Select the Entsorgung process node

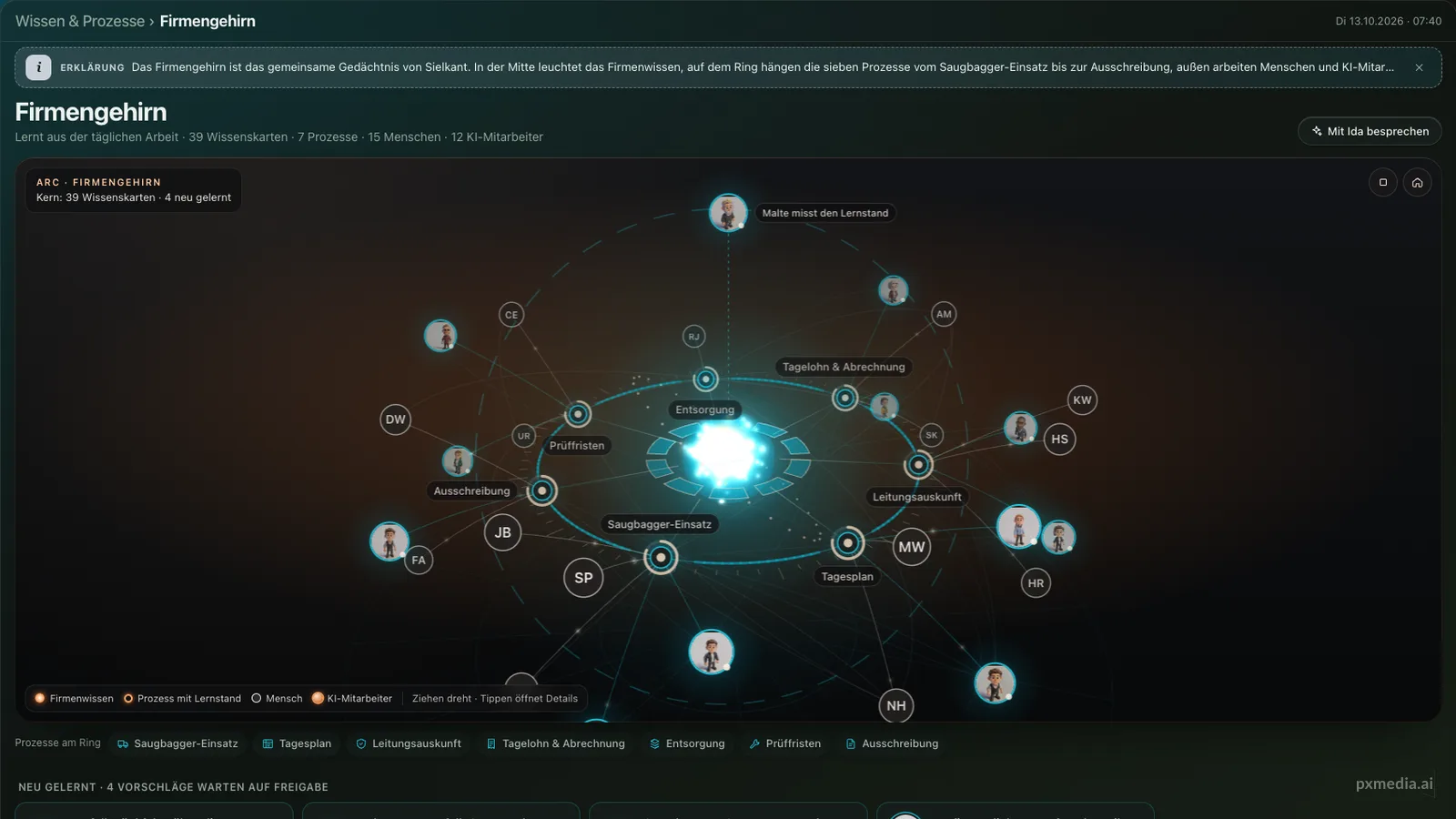pos(705,379)
